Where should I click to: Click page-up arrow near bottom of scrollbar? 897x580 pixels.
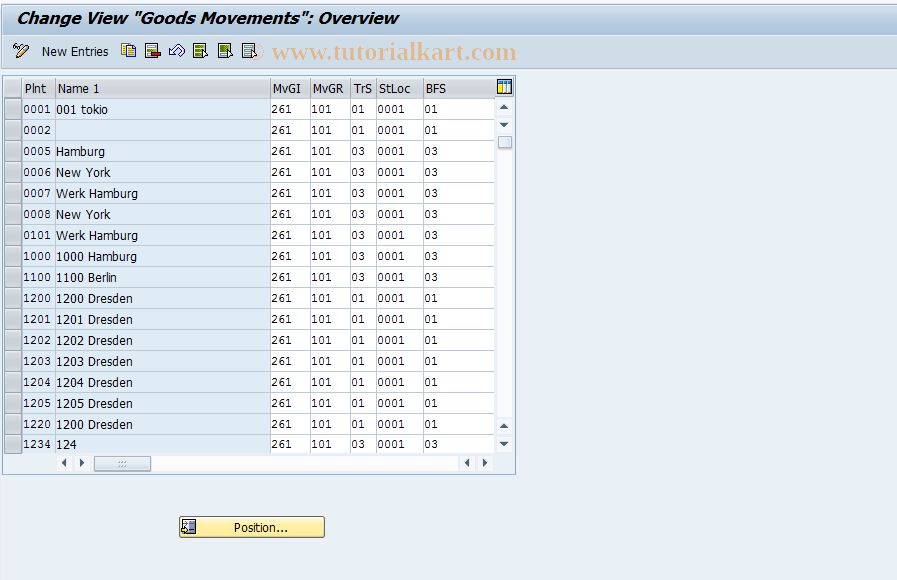tap(504, 426)
